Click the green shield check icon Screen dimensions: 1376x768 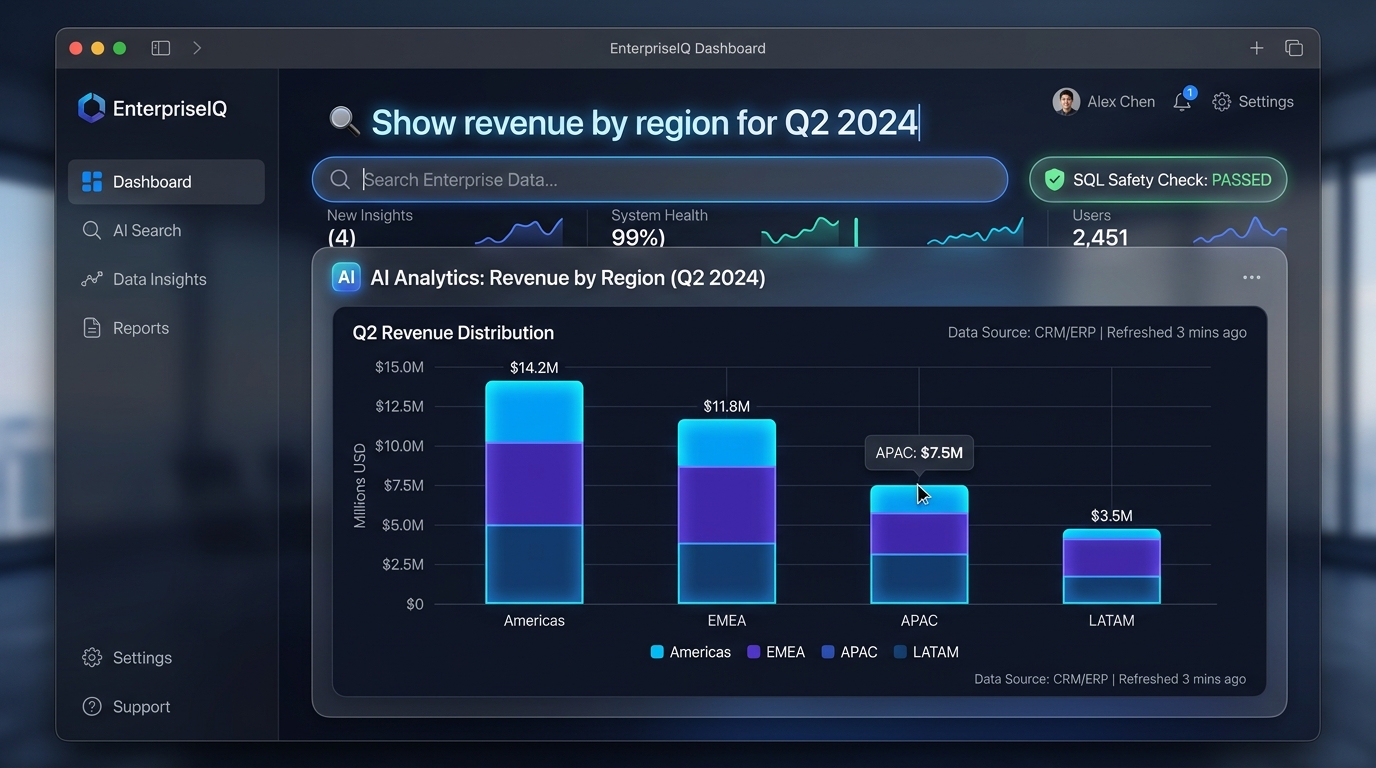tap(1054, 180)
